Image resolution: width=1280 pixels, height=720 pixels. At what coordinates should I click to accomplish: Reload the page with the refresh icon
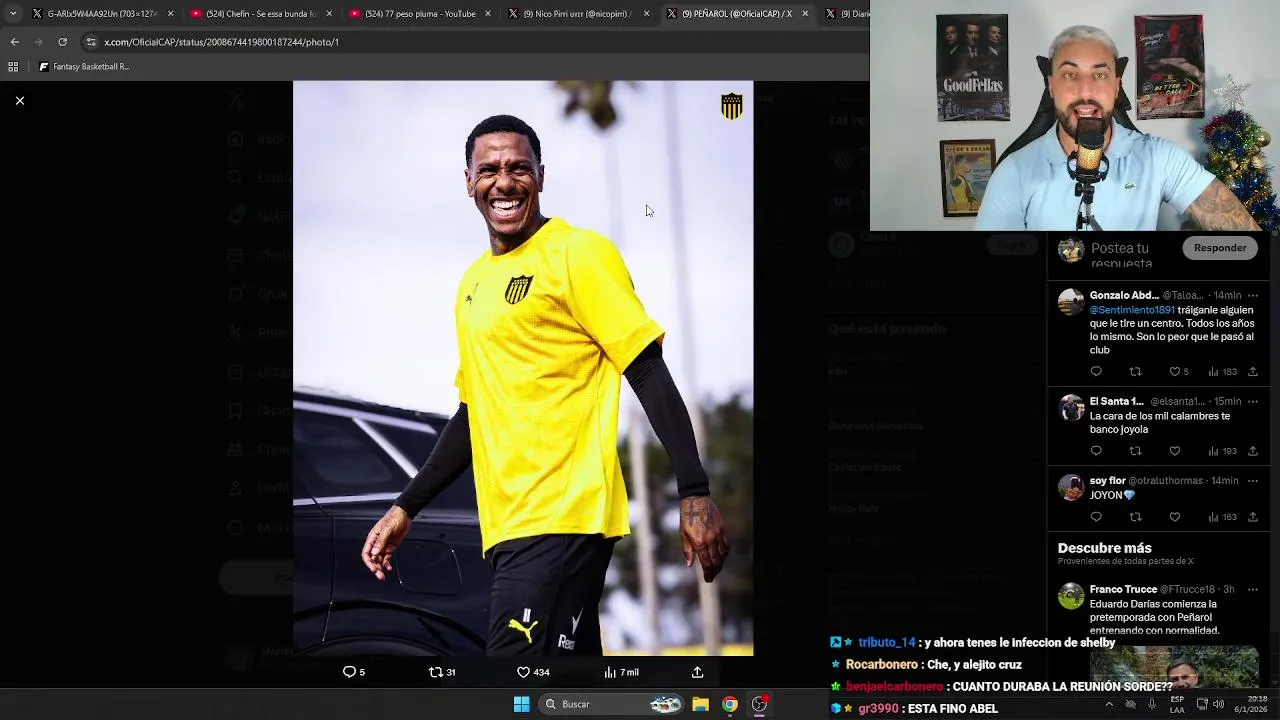click(62, 42)
